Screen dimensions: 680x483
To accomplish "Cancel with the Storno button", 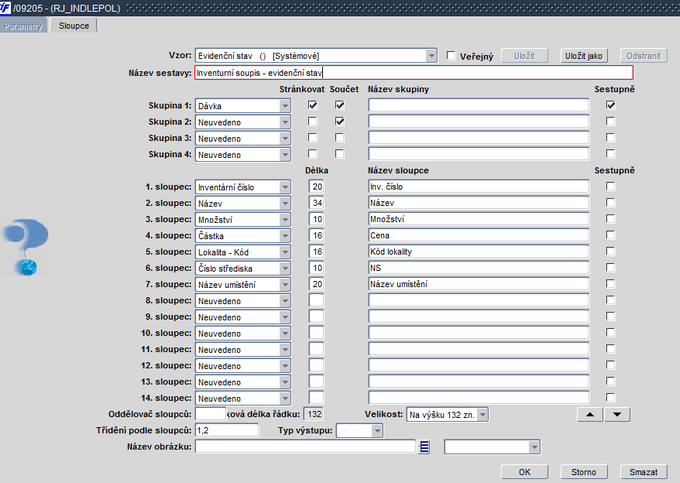I will (x=584, y=472).
